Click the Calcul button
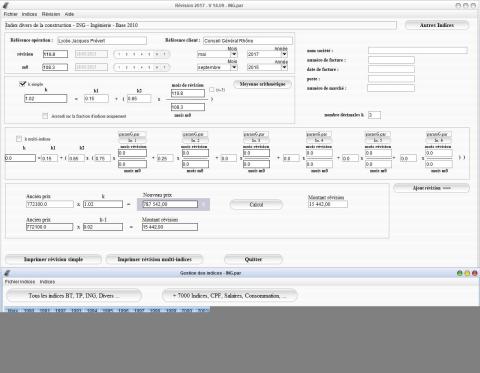 [256, 205]
